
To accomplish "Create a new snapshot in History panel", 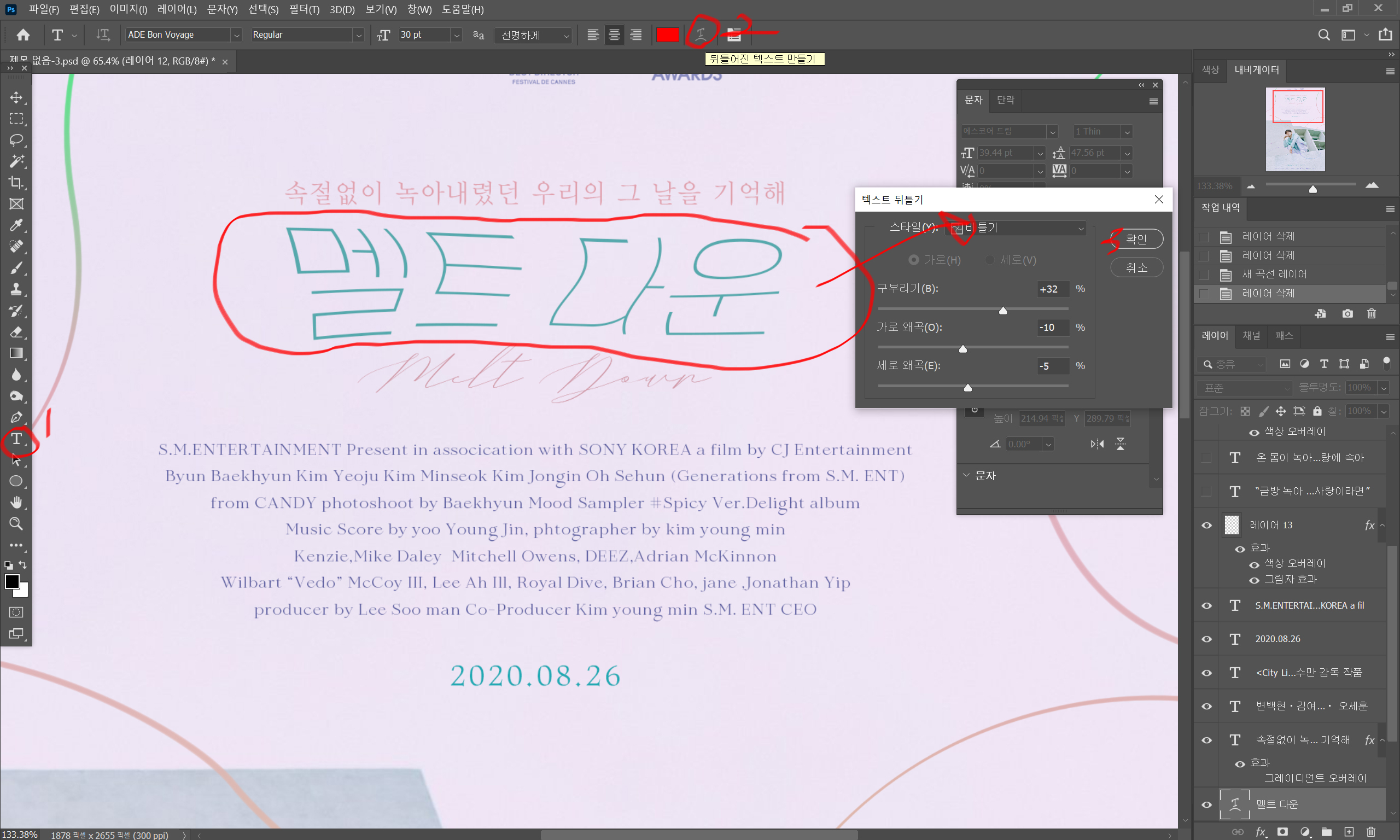I will [x=1347, y=313].
